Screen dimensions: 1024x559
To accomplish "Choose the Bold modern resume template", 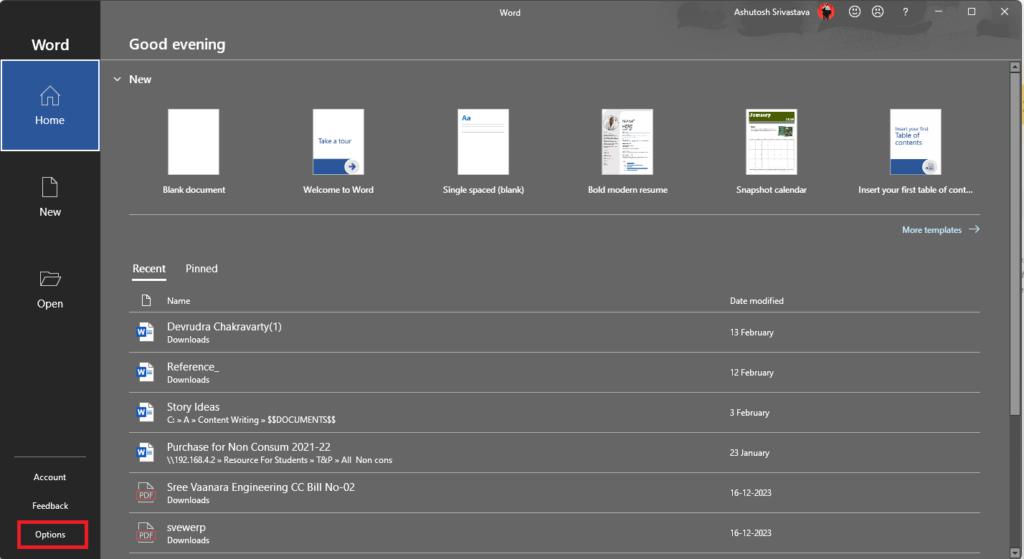I will point(627,143).
